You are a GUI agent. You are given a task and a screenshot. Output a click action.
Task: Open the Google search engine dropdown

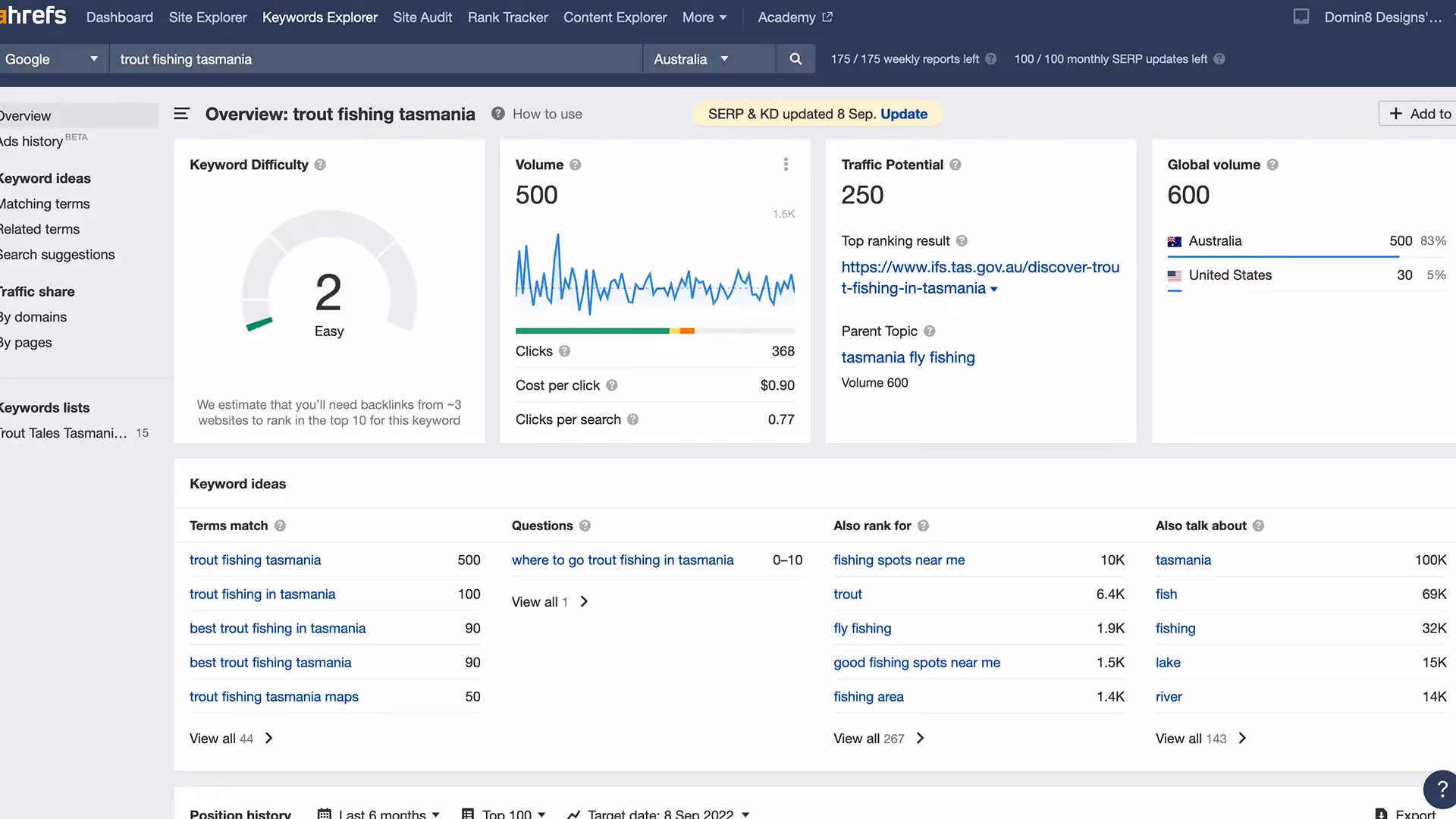pos(52,59)
